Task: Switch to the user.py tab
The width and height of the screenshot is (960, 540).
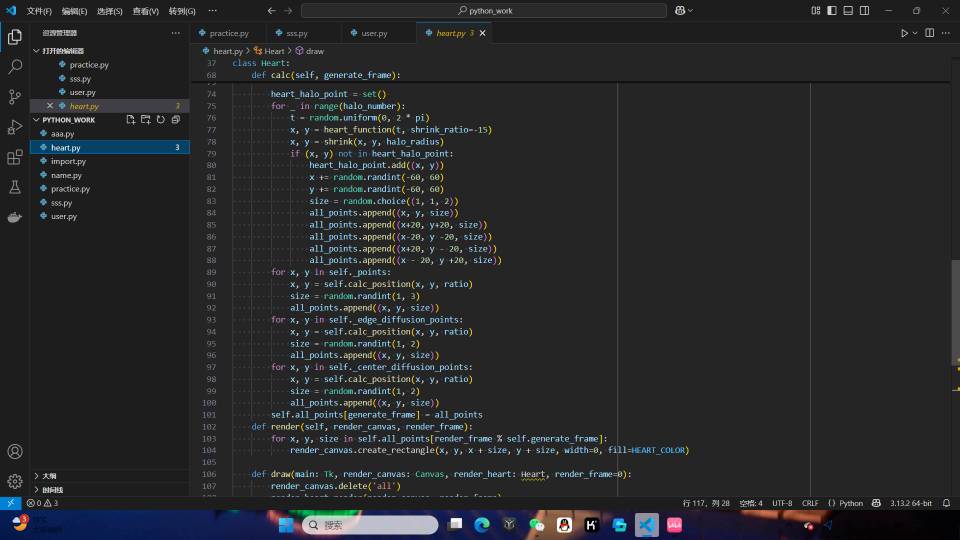Action: [374, 33]
